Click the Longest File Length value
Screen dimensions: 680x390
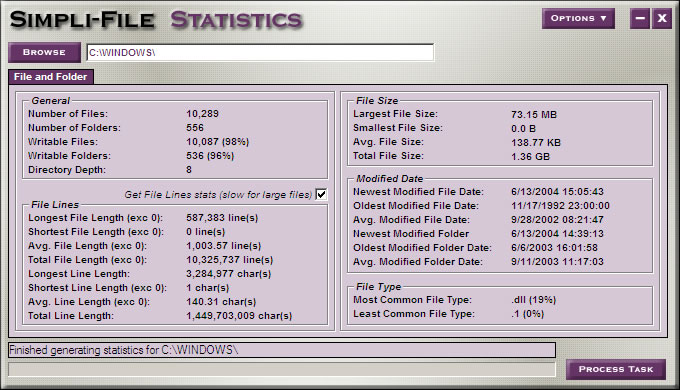[x=222, y=218]
